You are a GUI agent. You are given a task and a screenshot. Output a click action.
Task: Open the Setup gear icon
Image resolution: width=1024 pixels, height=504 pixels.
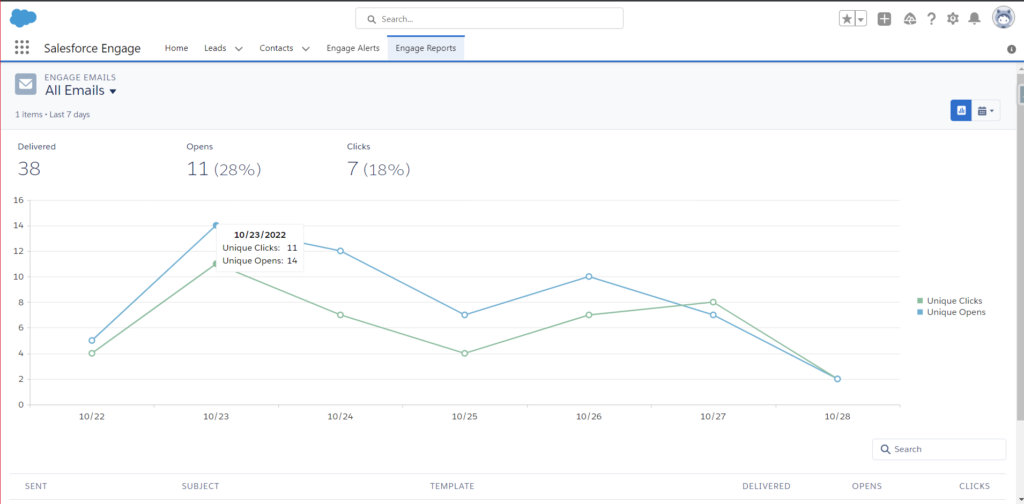coord(953,19)
